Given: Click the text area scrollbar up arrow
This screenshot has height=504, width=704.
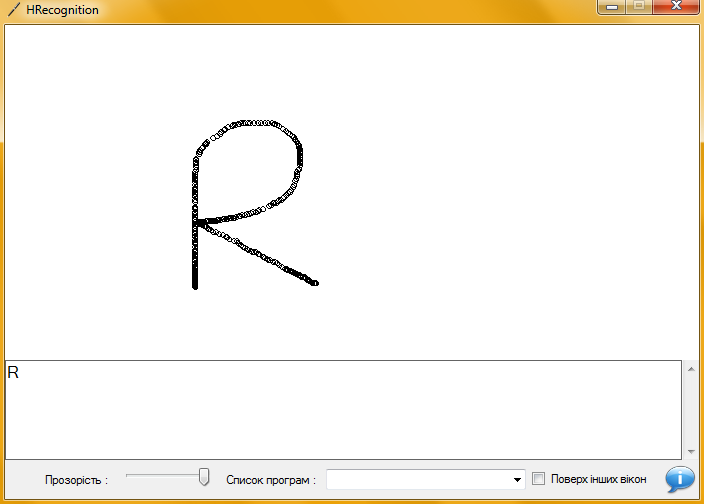Looking at the screenshot, I should coord(689,369).
